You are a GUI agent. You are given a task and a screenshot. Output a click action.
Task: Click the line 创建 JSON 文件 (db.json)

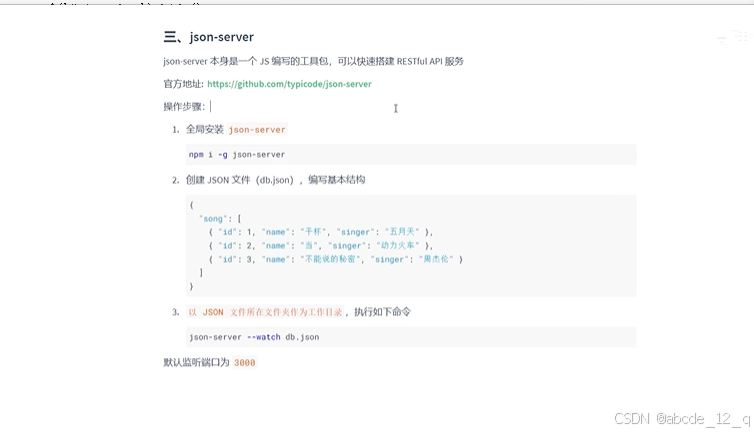click(x=276, y=180)
